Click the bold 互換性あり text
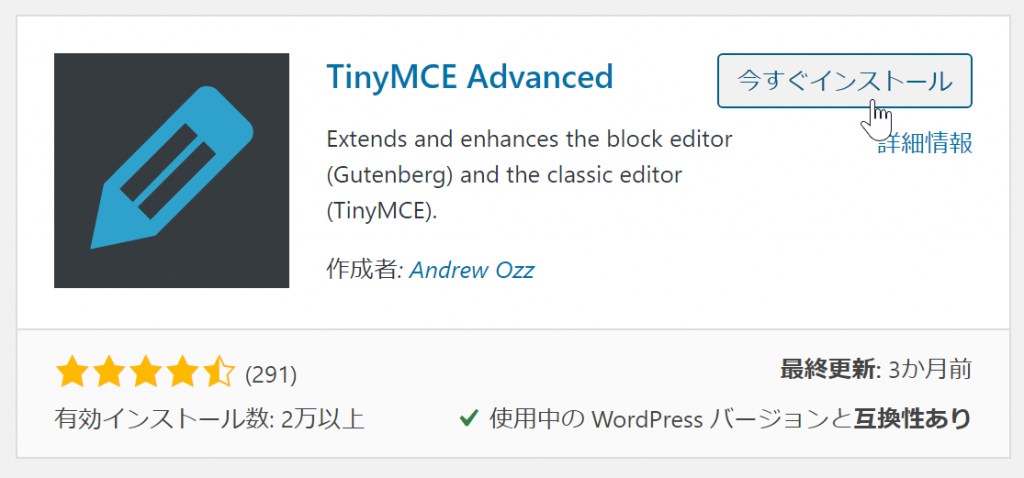 pos(912,418)
